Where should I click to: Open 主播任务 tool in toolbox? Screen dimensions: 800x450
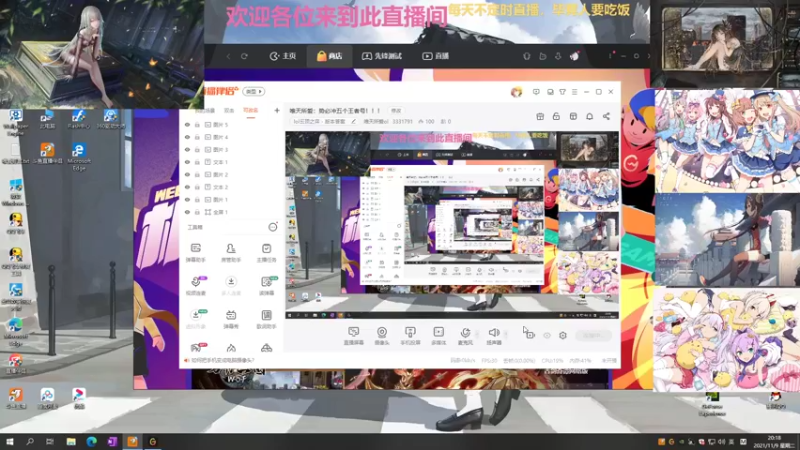point(266,253)
